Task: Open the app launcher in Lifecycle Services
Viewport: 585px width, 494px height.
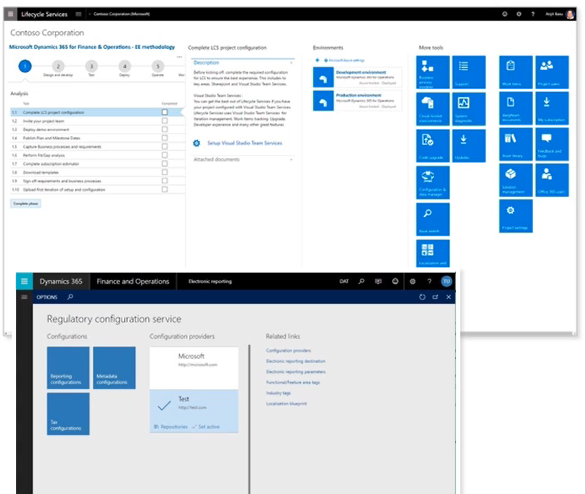Action: (10, 14)
